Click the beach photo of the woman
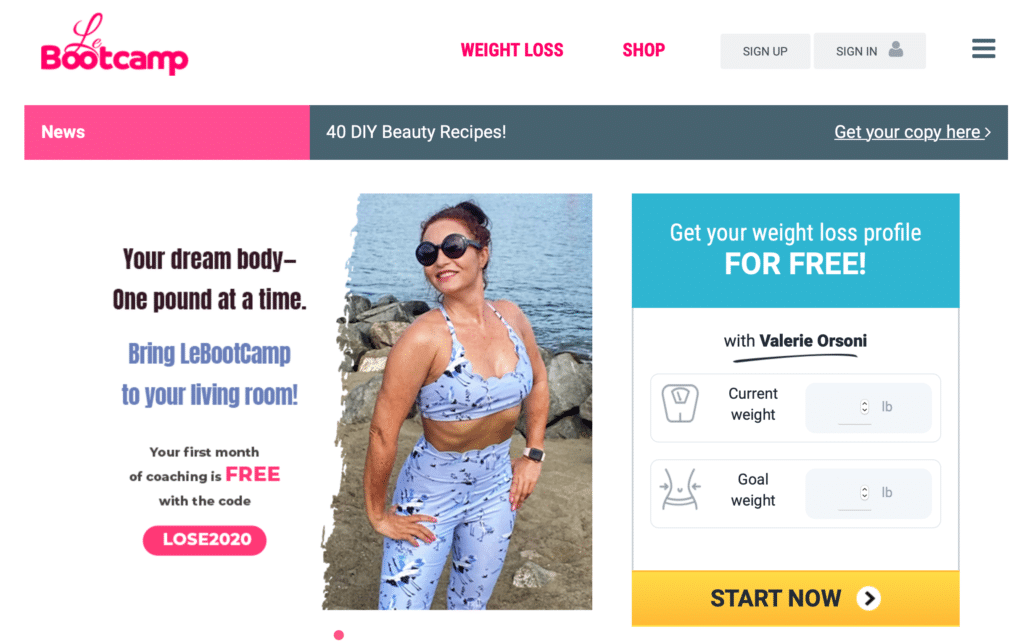Screen dimensions: 1024x641 click(x=457, y=401)
